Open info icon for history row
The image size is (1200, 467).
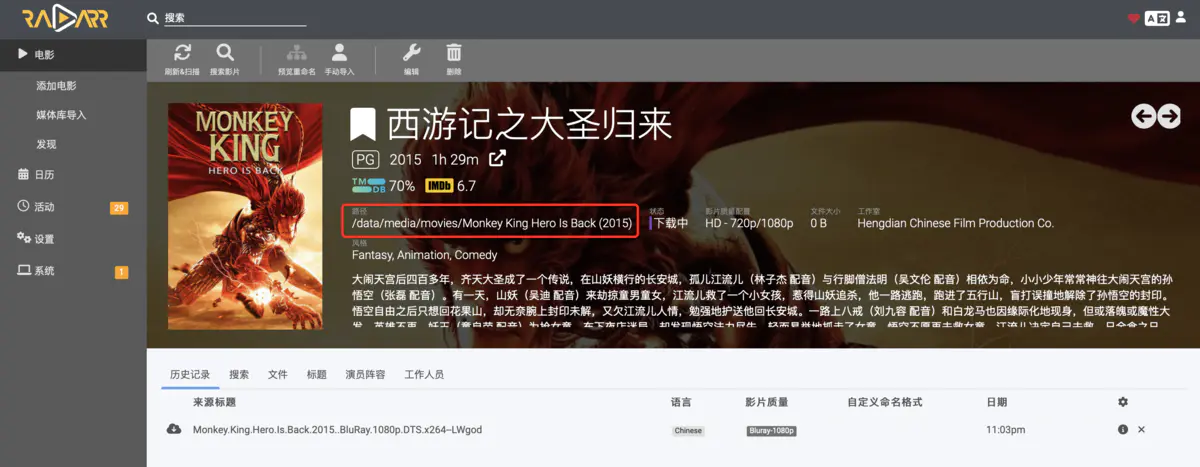1123,429
